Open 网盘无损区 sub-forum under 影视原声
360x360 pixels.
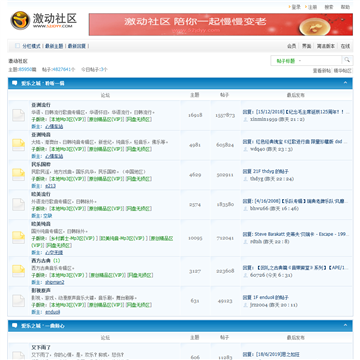(x=139, y=305)
